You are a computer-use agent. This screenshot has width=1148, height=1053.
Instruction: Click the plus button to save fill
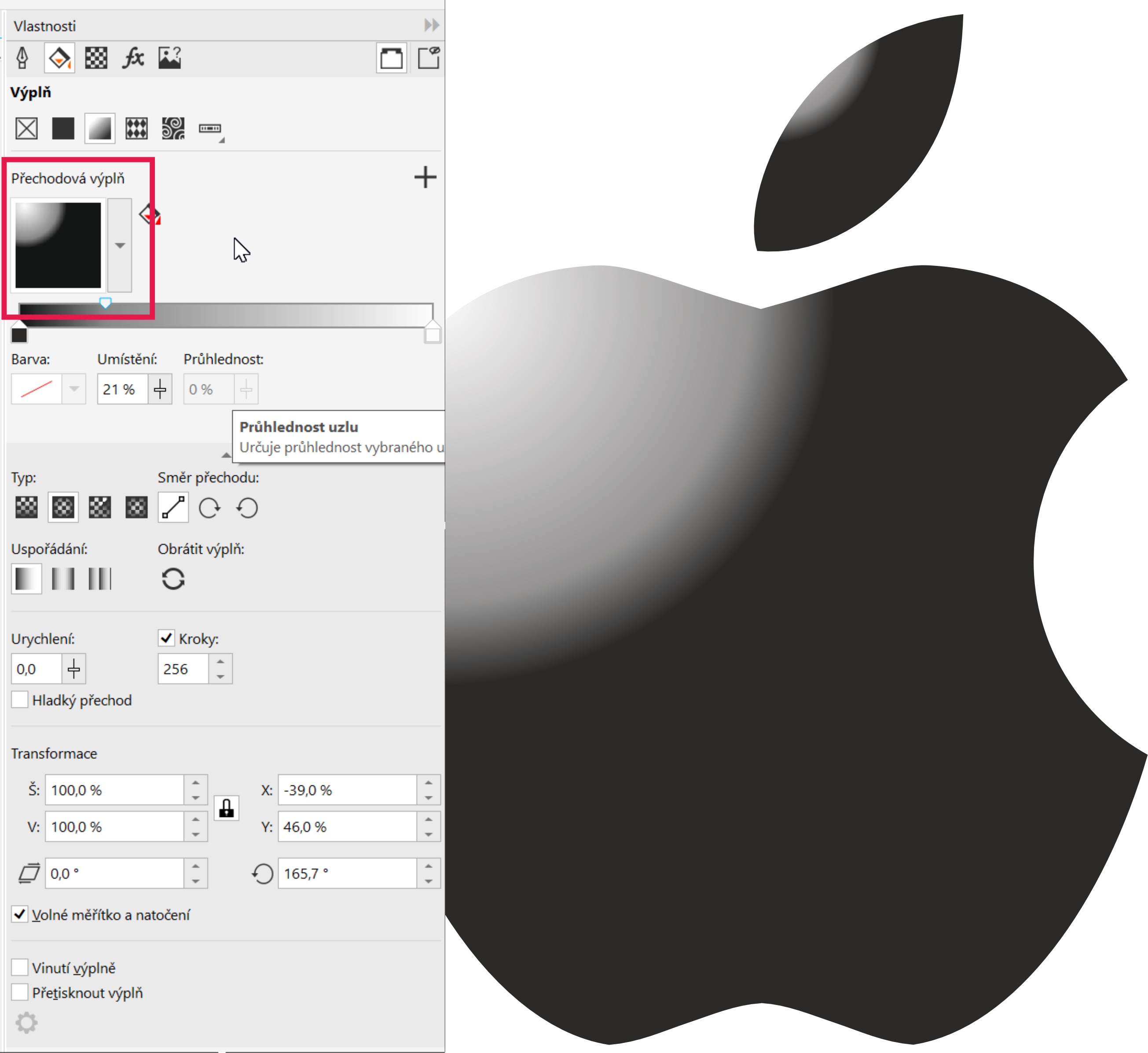pos(425,177)
